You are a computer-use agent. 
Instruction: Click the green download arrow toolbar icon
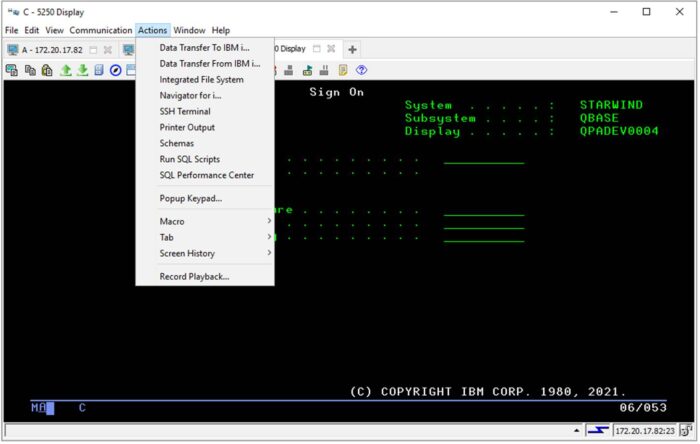82,70
